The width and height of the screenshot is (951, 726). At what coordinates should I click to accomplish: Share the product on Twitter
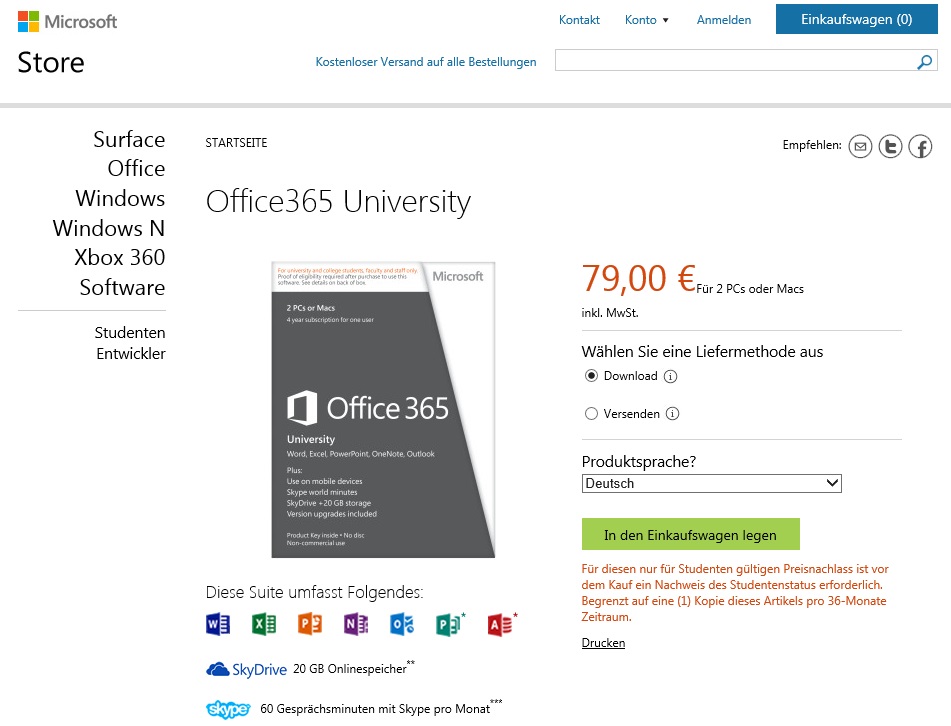(890, 147)
